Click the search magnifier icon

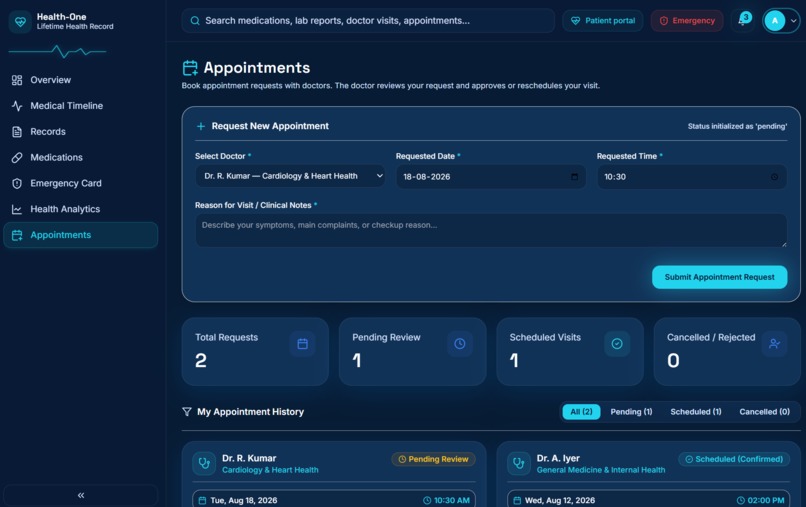point(195,21)
